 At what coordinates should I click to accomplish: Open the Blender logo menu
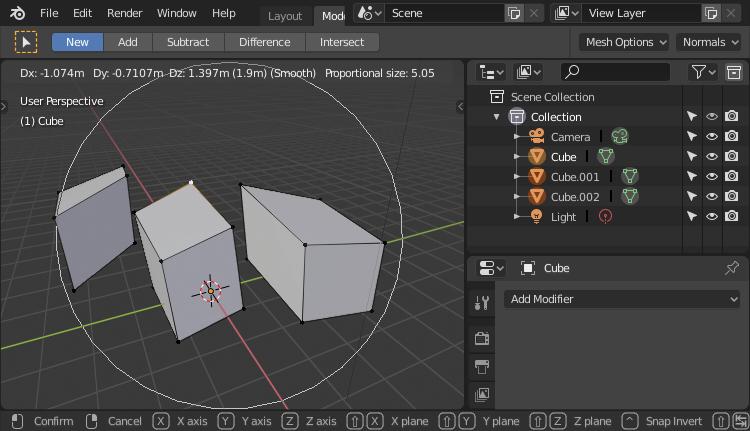click(18, 13)
